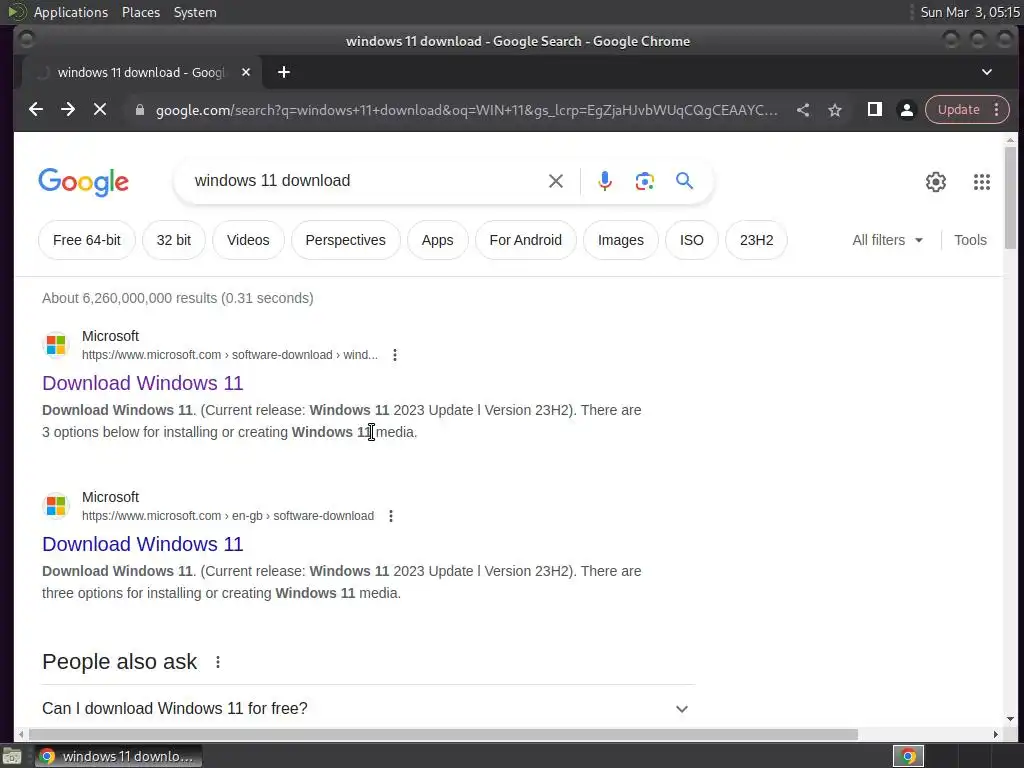Viewport: 1024px width, 768px height.
Task: Open the Chrome profile avatar icon
Action: tap(906, 110)
